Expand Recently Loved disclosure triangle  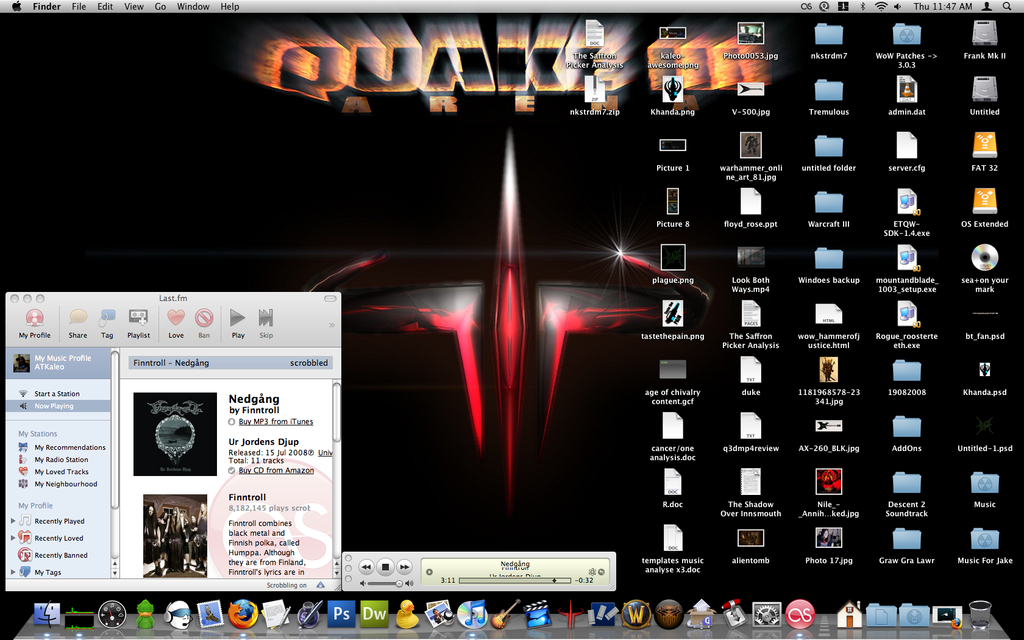(13, 538)
